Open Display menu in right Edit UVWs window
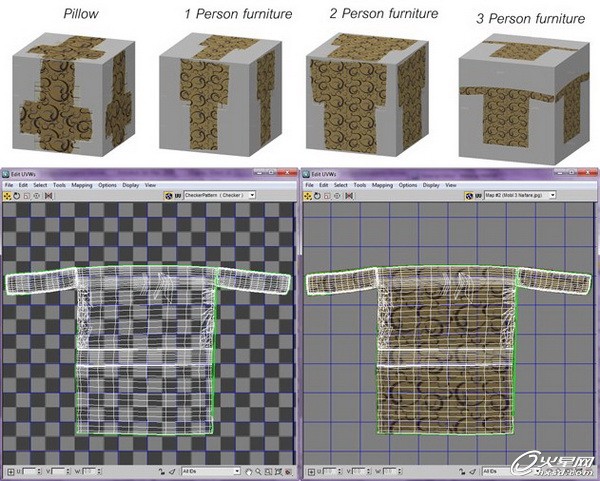 [x=431, y=185]
